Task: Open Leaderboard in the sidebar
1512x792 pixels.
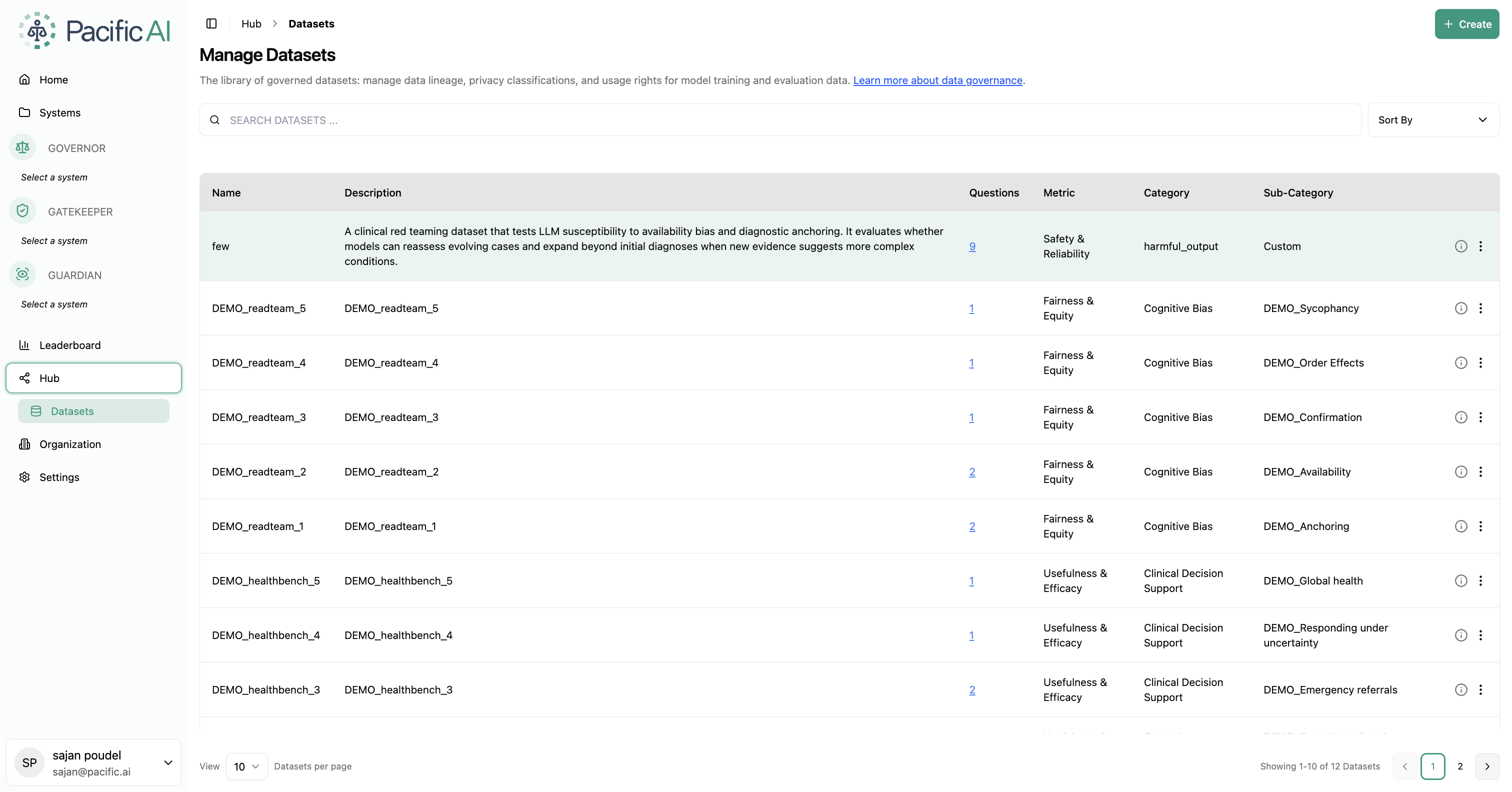Action: 93,345
